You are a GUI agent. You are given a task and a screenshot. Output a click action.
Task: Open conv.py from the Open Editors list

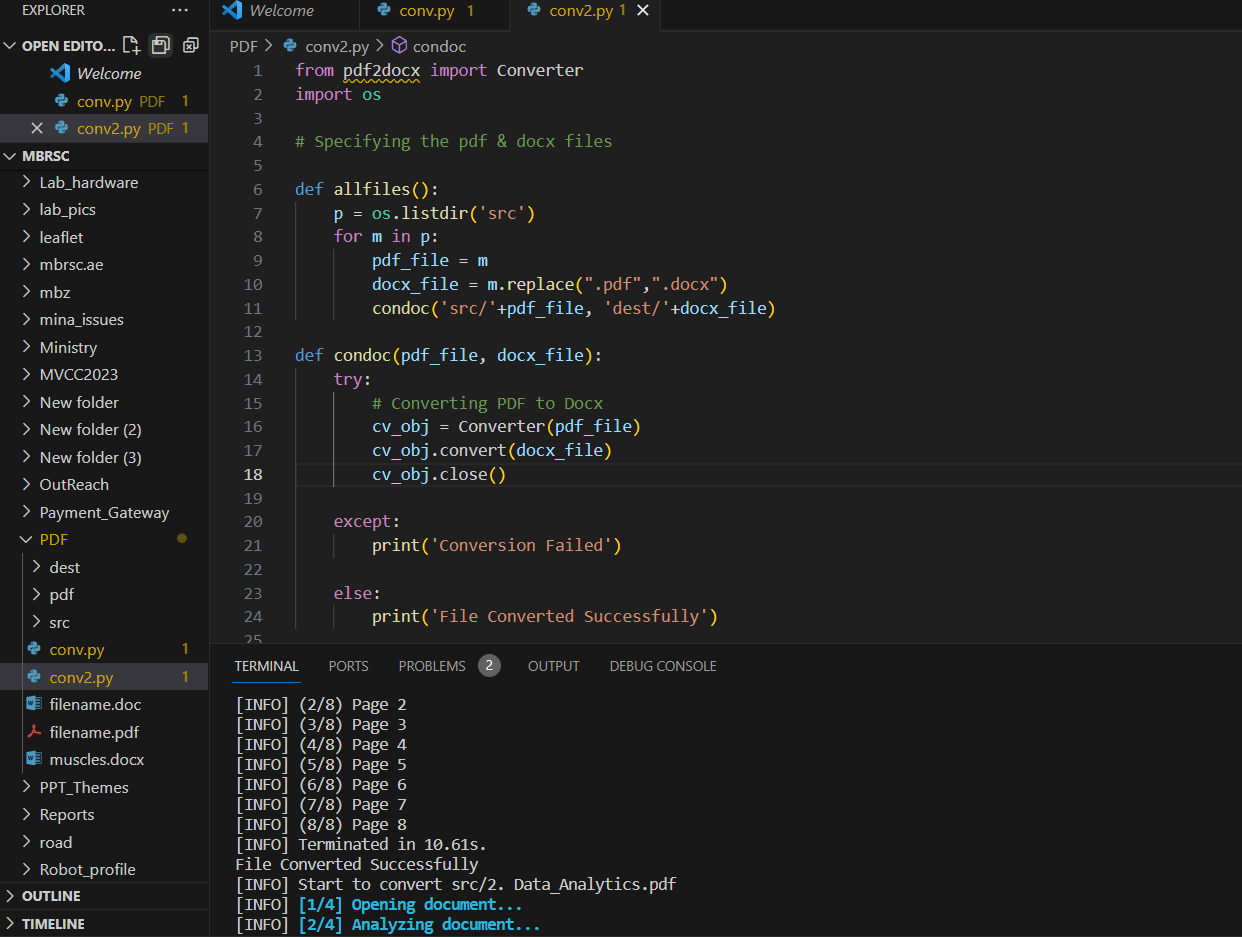tap(104, 101)
